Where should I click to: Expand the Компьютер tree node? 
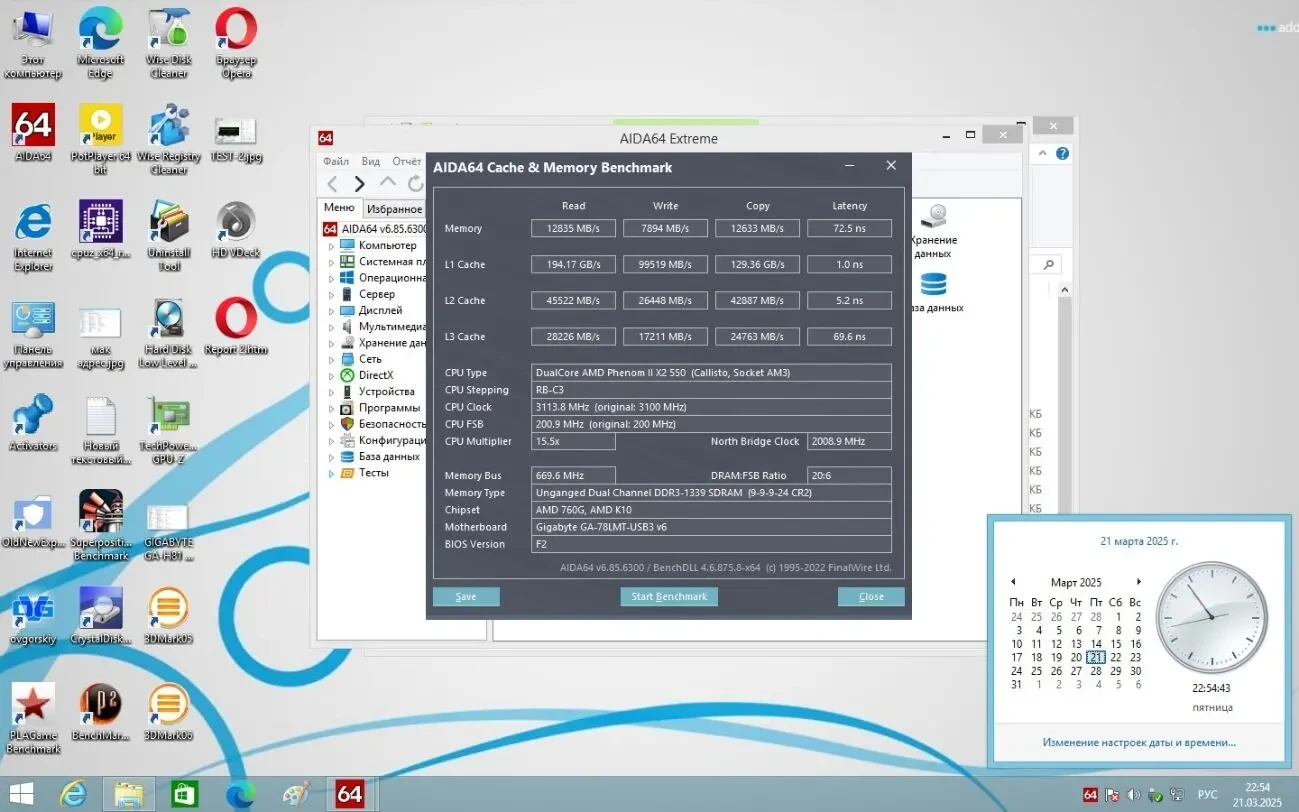(333, 245)
